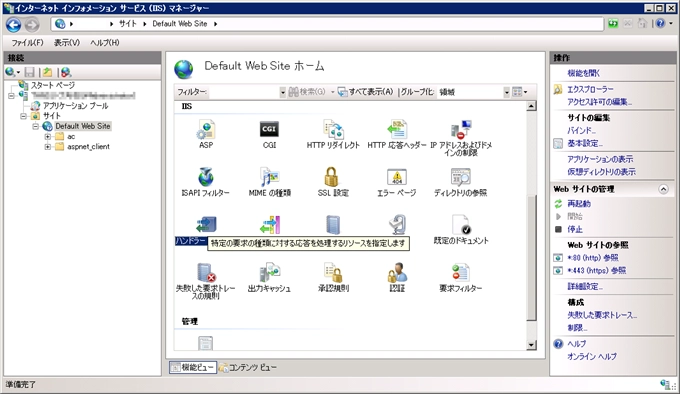This screenshot has height=394, width=680.
Task: Open the ISAPI フィルター feature
Action: (x=206, y=182)
